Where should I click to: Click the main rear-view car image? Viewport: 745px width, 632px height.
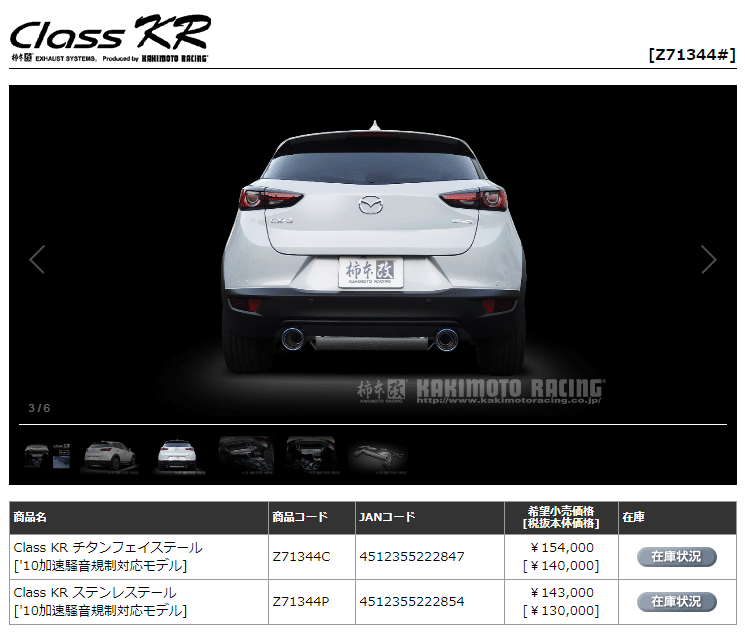[x=373, y=250]
